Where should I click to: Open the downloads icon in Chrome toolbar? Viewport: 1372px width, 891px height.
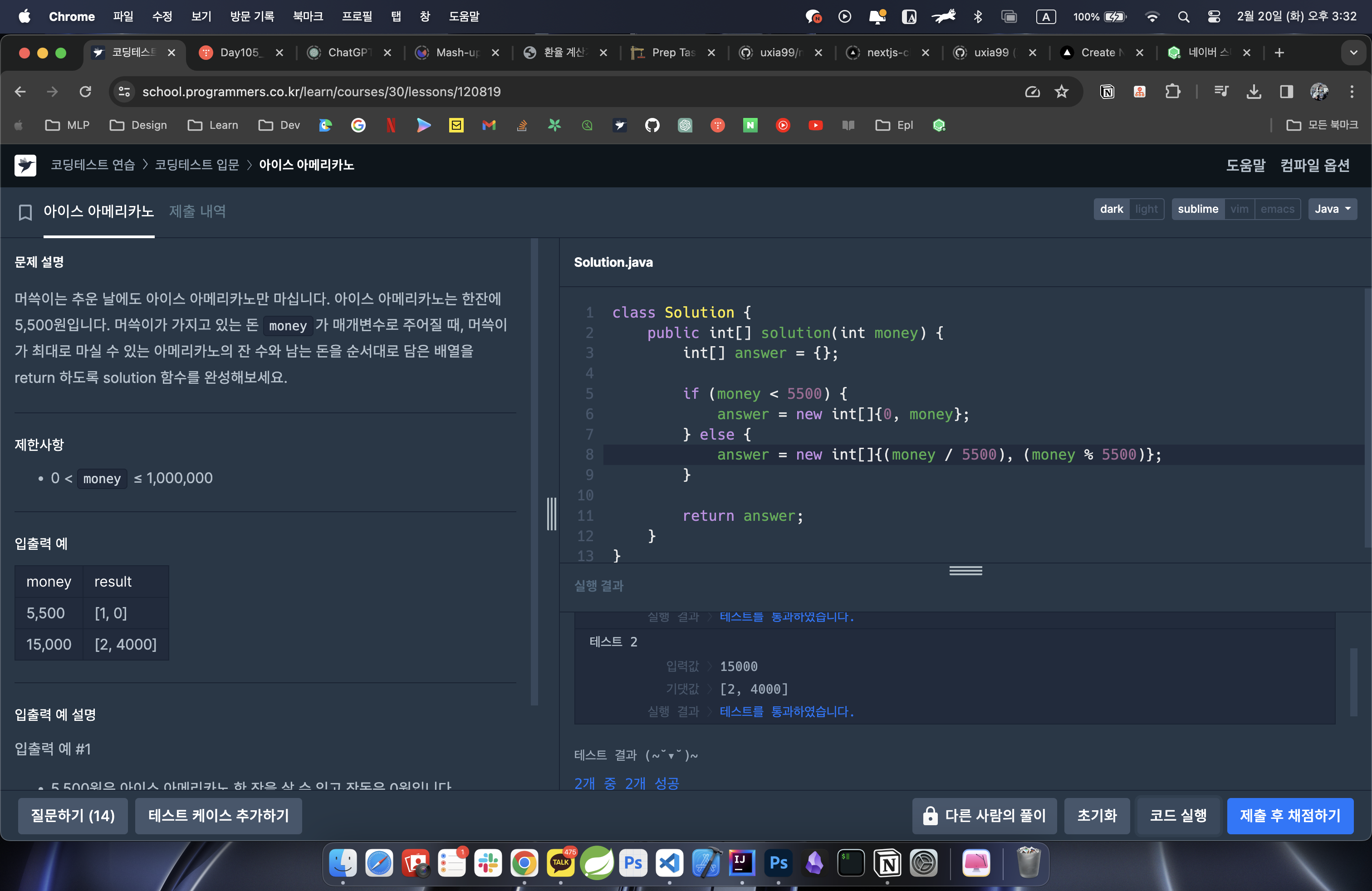(1253, 92)
